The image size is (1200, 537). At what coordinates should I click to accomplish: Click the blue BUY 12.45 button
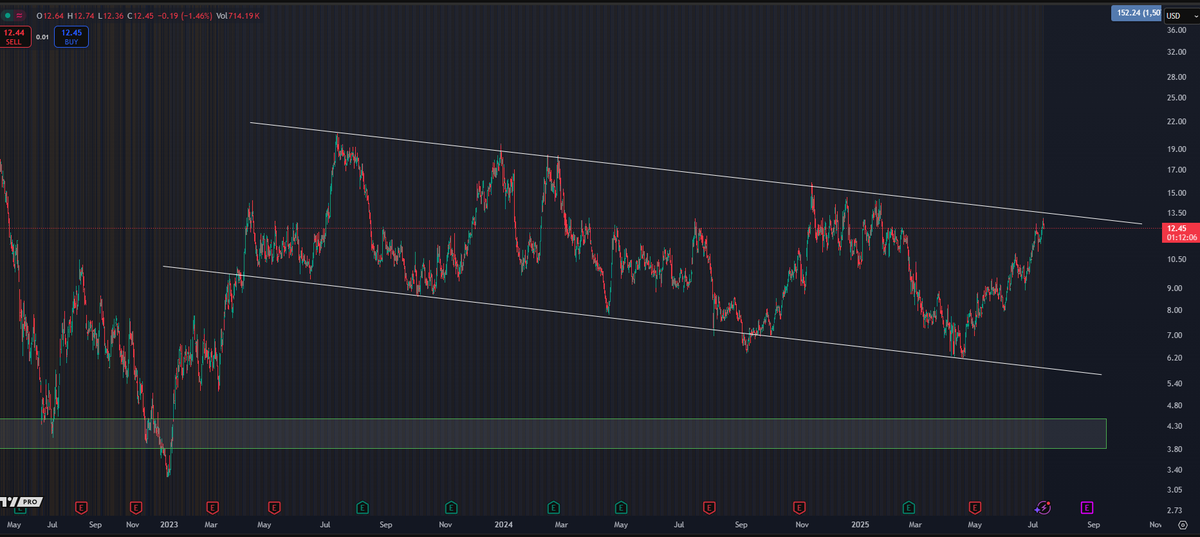72,37
